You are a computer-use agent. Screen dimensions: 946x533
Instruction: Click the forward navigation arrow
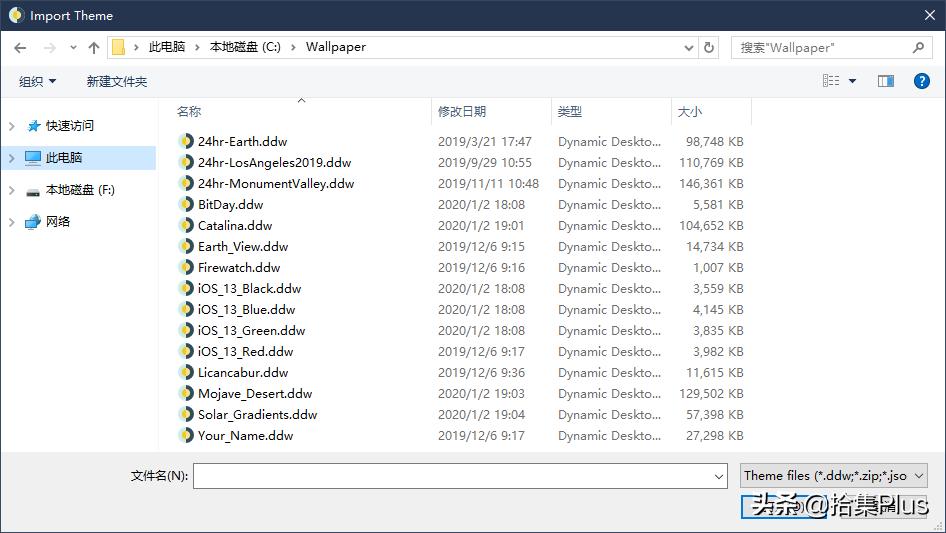(x=49, y=48)
